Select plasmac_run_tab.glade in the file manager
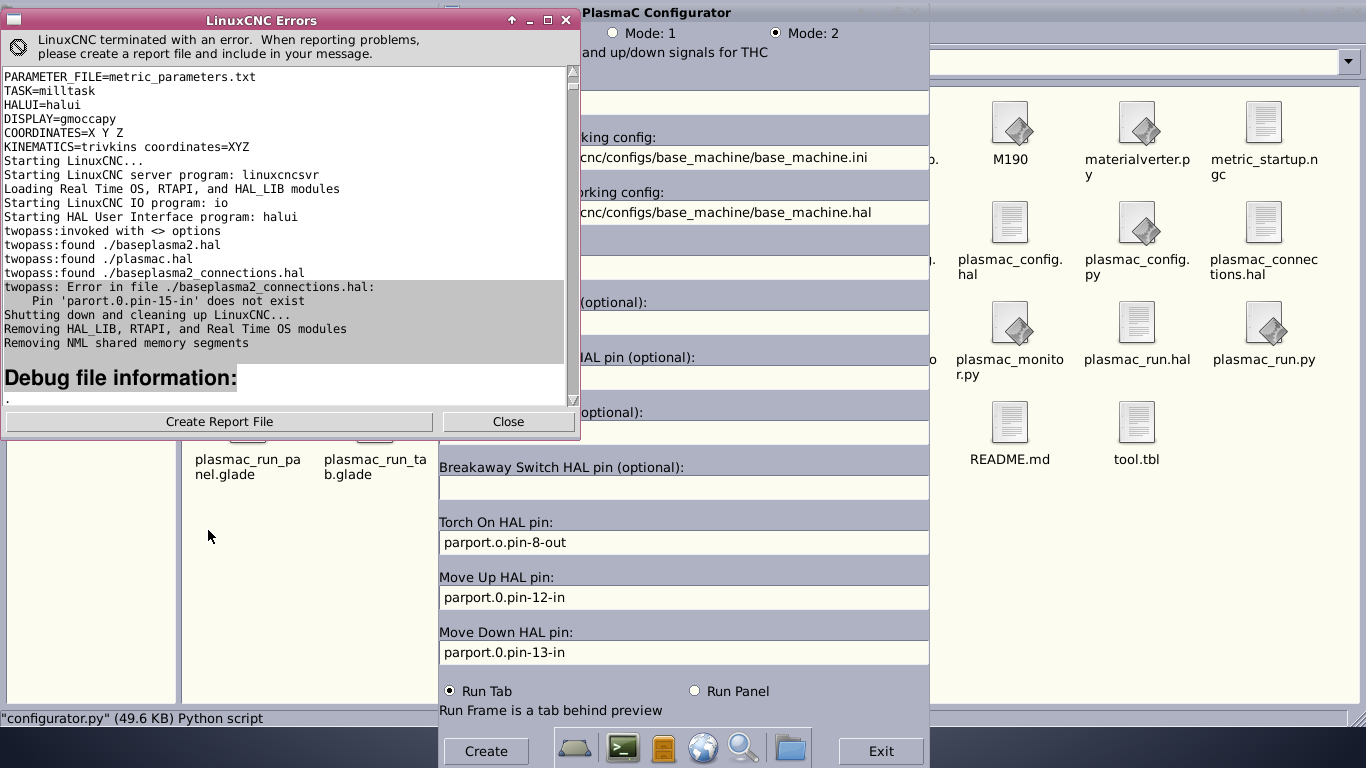This screenshot has width=1366, height=768. [375, 467]
